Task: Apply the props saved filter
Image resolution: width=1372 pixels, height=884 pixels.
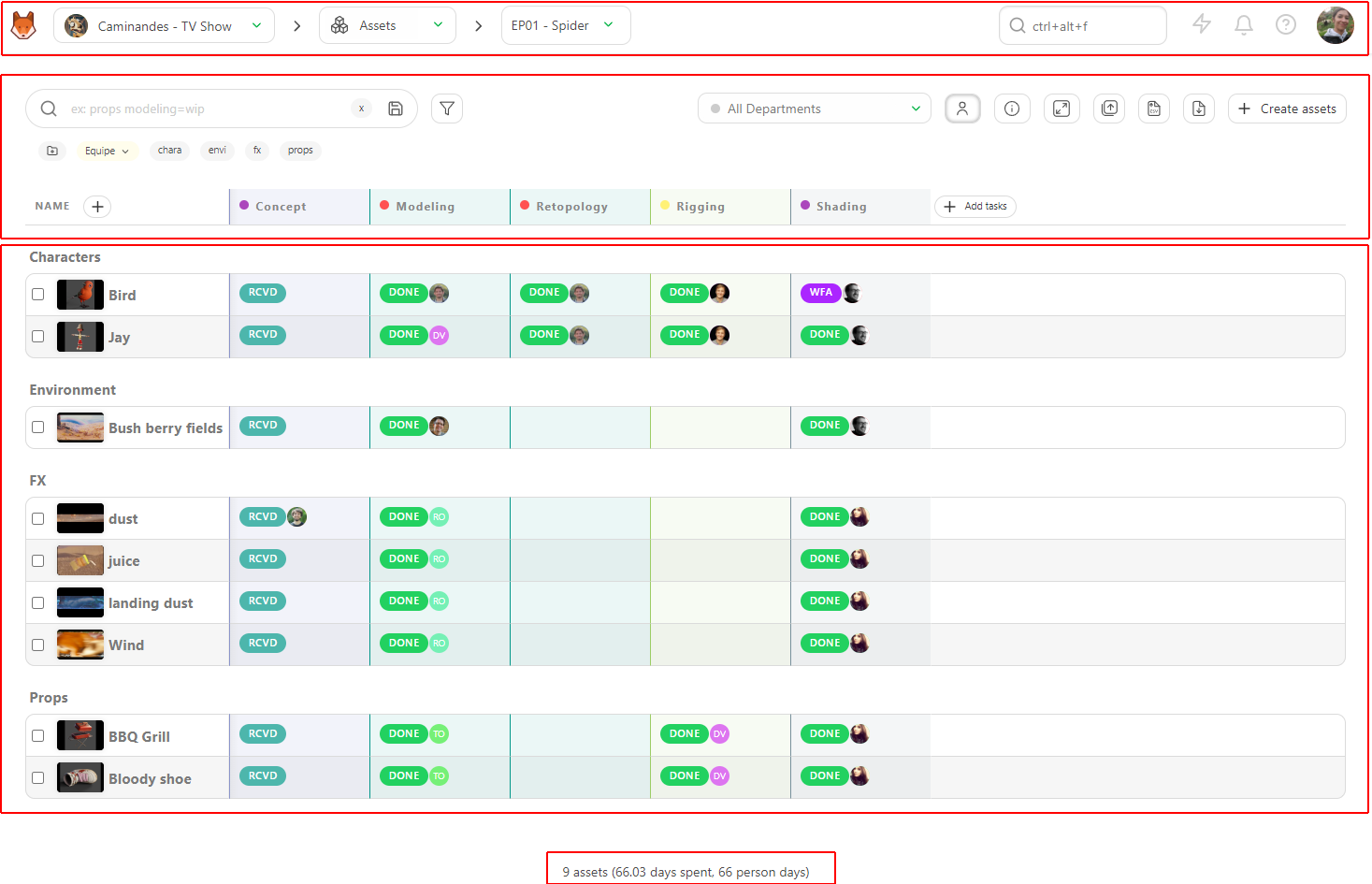Action: click(x=300, y=151)
